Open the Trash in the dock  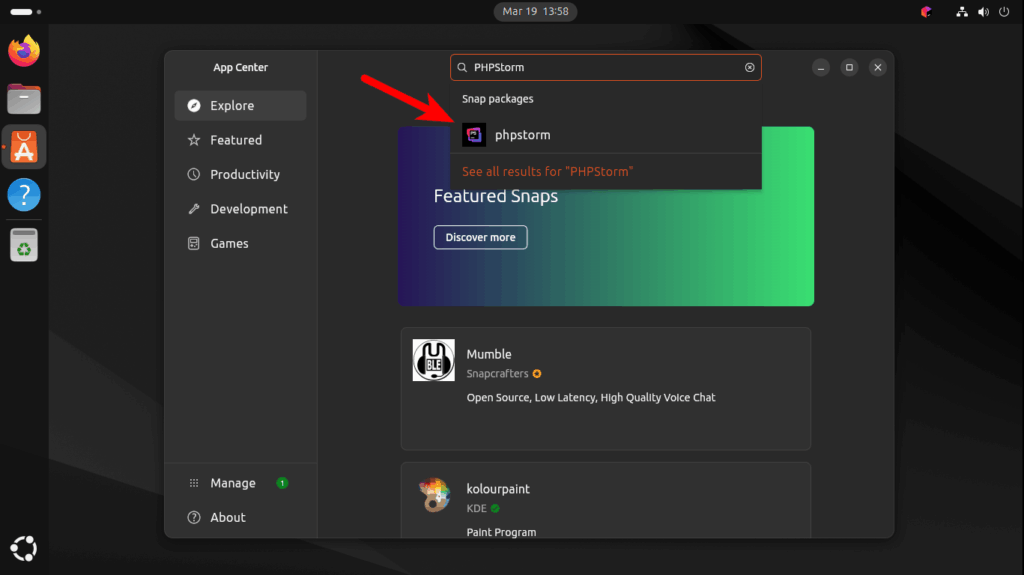(24, 245)
